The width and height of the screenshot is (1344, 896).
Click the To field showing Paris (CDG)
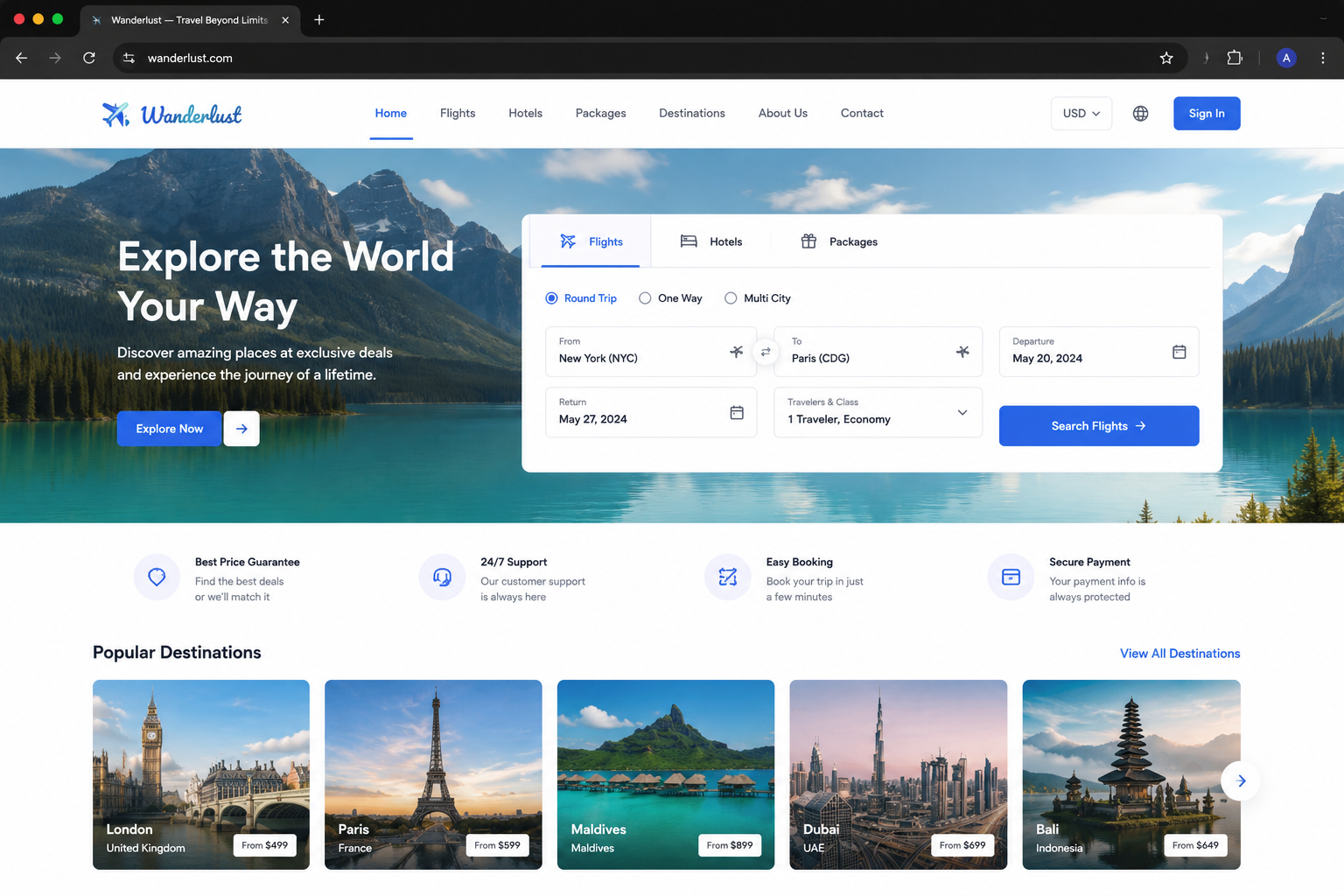tap(878, 352)
